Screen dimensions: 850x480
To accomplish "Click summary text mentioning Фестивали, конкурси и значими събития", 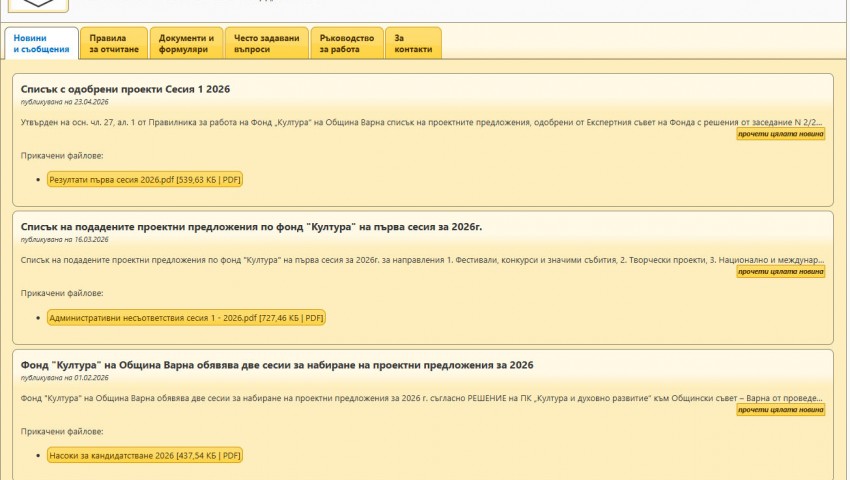I will [x=422, y=260].
